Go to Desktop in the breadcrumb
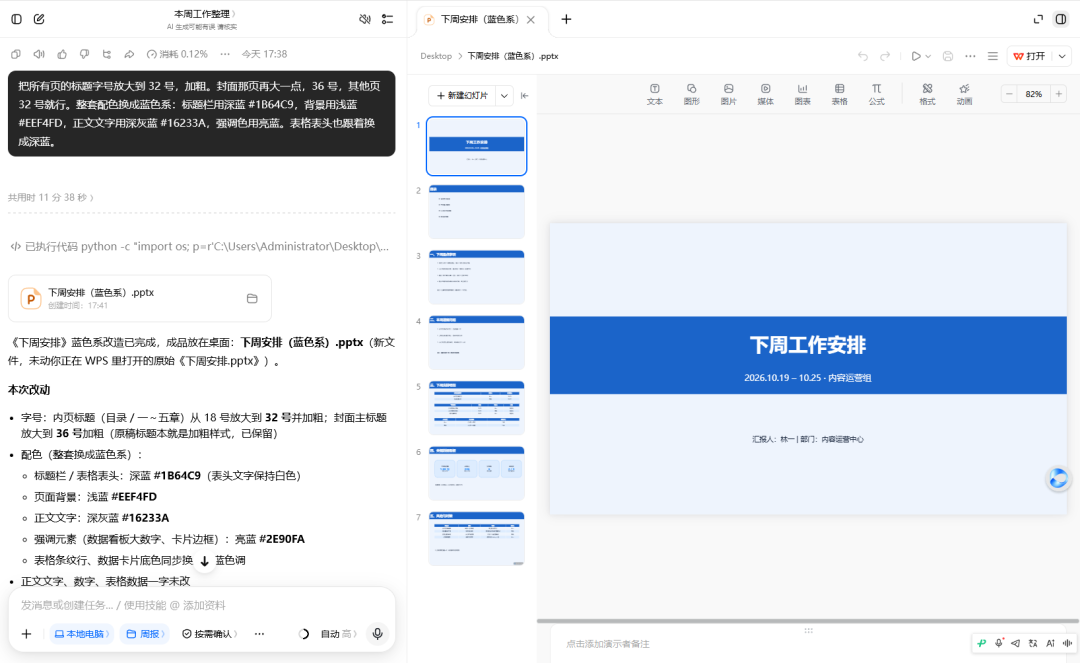 tap(436, 56)
